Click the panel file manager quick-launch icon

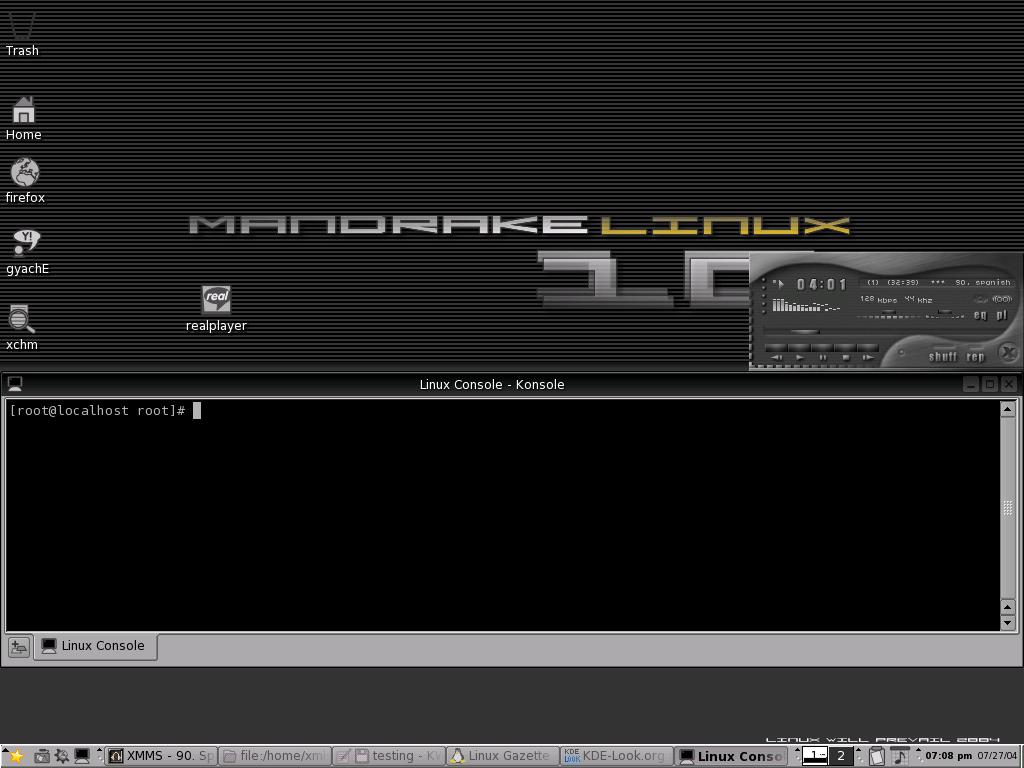point(42,756)
